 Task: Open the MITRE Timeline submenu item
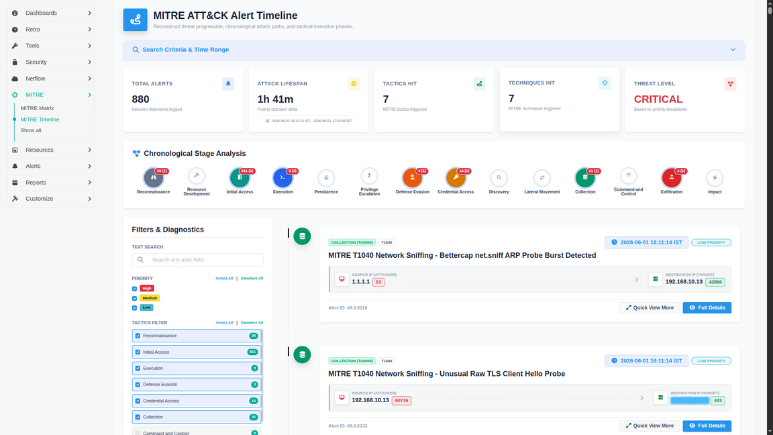(x=40, y=119)
